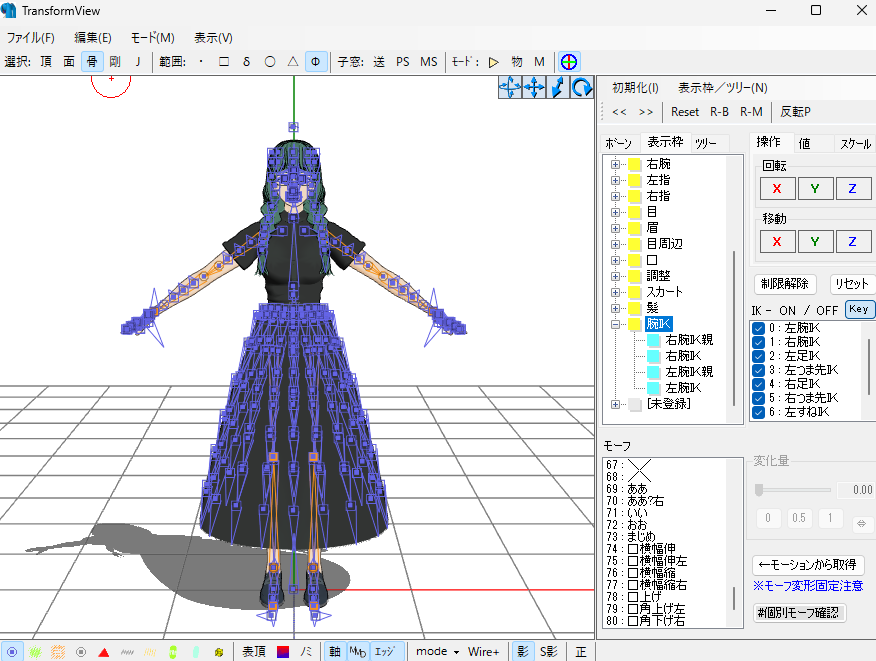Screen dimensions: 876x661
Task: Uncheck the 2 : 左足IK checkbox
Action: pyautogui.click(x=758, y=356)
